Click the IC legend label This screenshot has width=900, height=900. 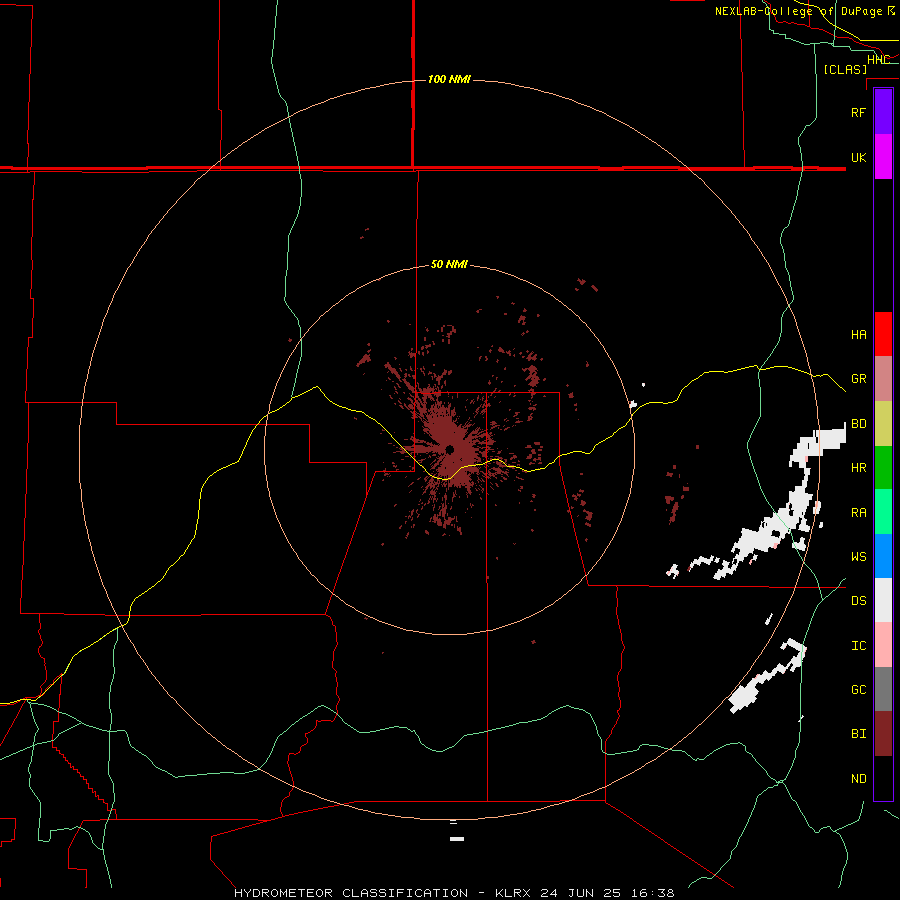(x=858, y=646)
